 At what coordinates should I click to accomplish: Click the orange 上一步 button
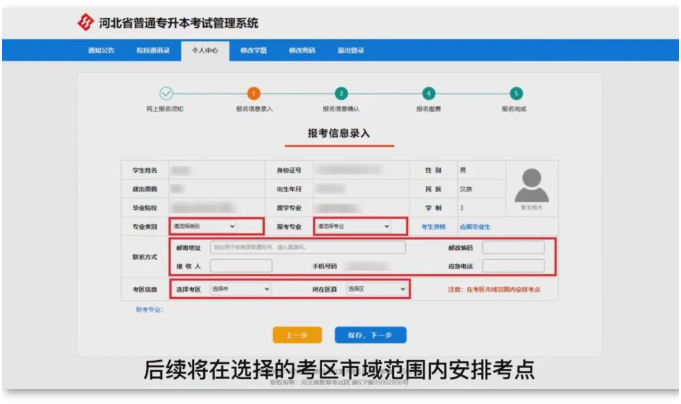[x=295, y=335]
